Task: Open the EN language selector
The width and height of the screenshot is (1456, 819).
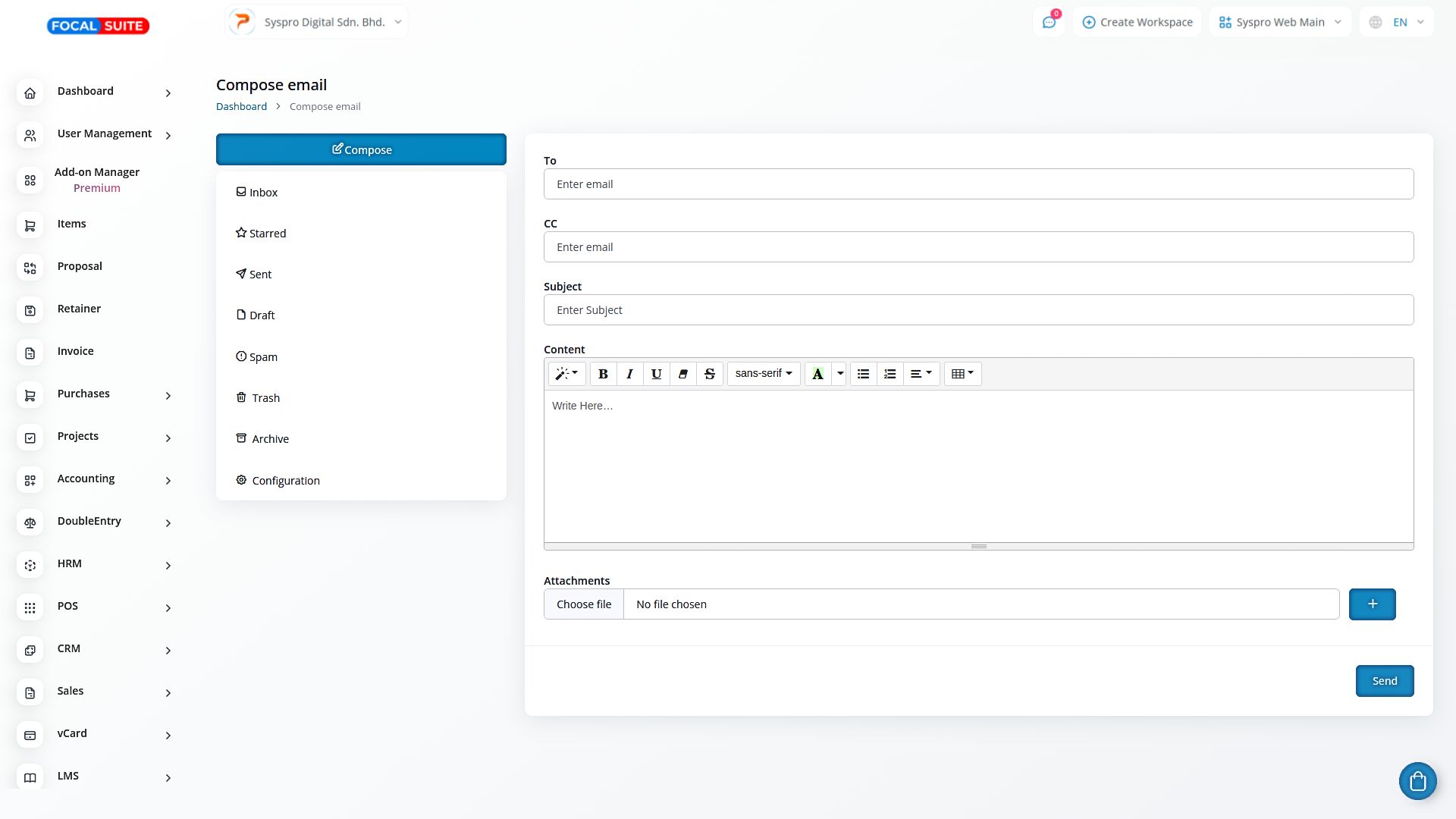Action: pos(1399,22)
